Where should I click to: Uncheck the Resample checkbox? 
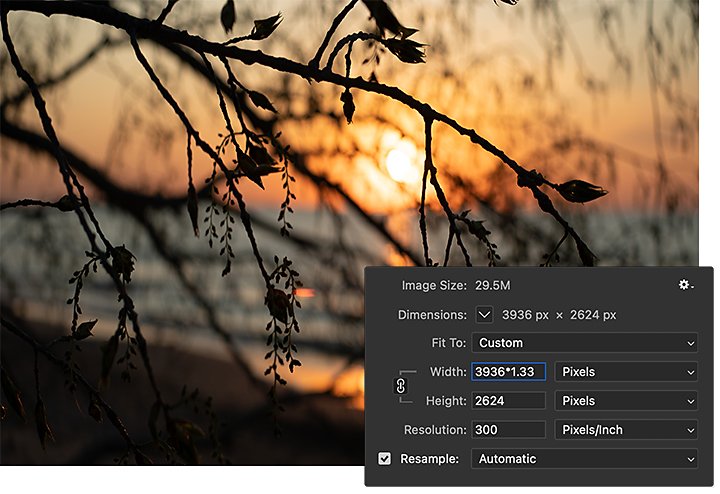click(385, 459)
